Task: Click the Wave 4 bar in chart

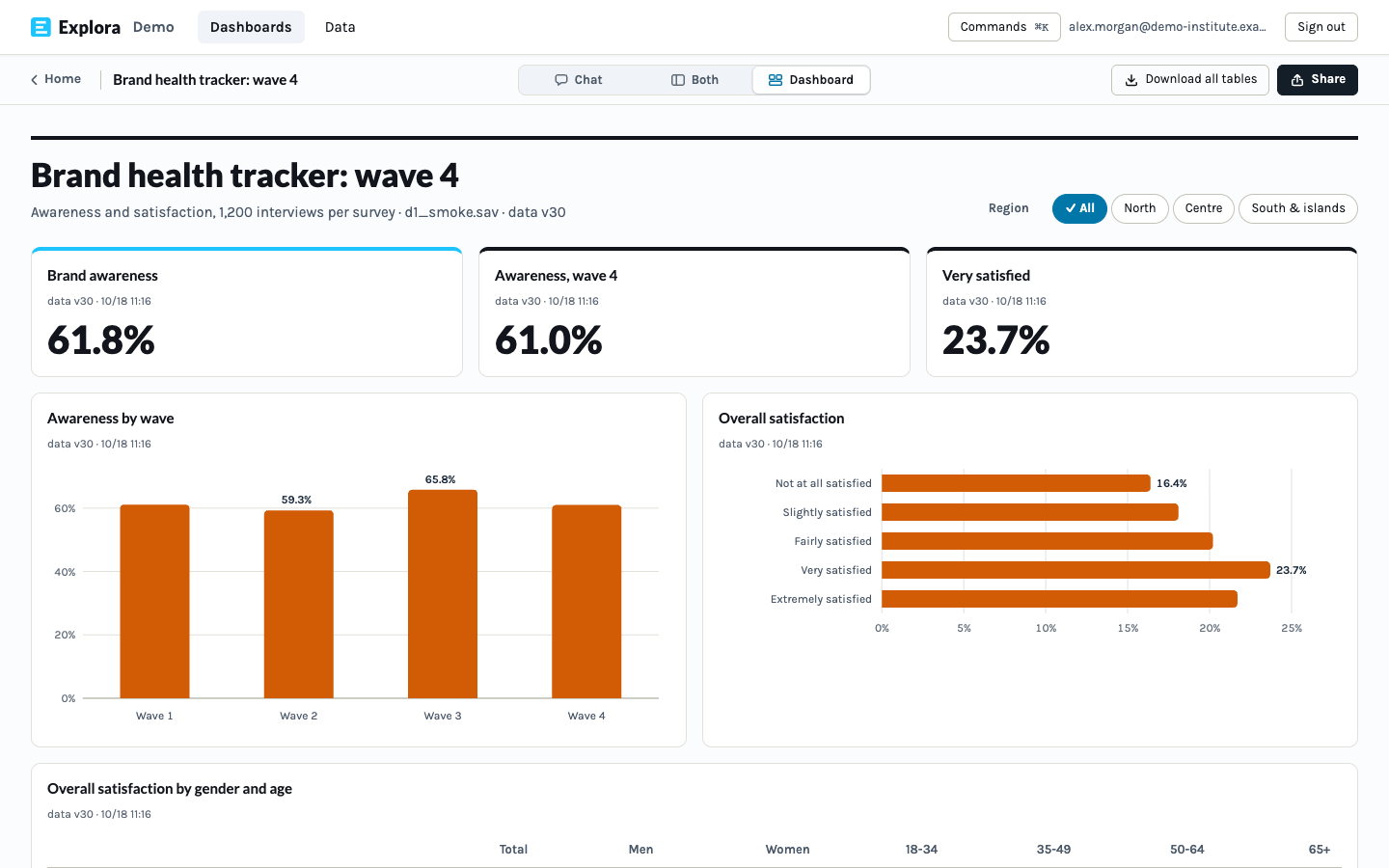Action: (x=586, y=601)
